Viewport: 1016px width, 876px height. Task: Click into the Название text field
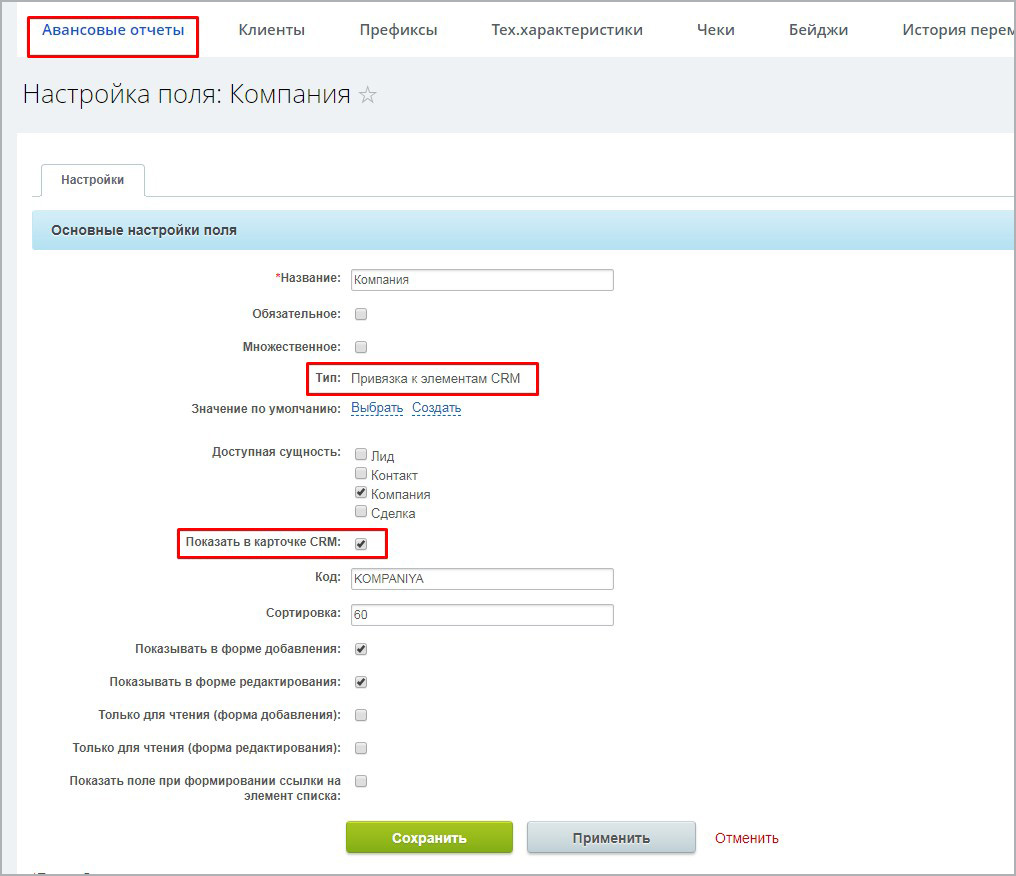tap(482, 280)
